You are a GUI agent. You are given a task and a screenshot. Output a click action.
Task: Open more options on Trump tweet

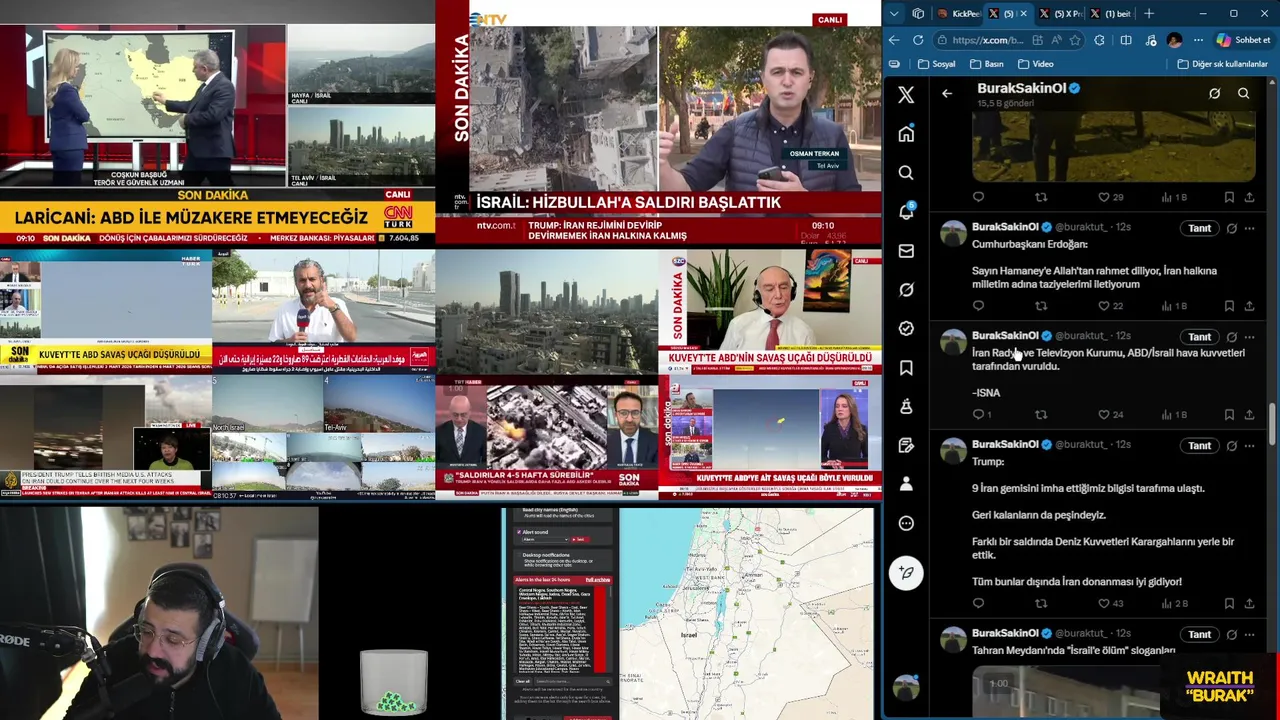(1249, 445)
